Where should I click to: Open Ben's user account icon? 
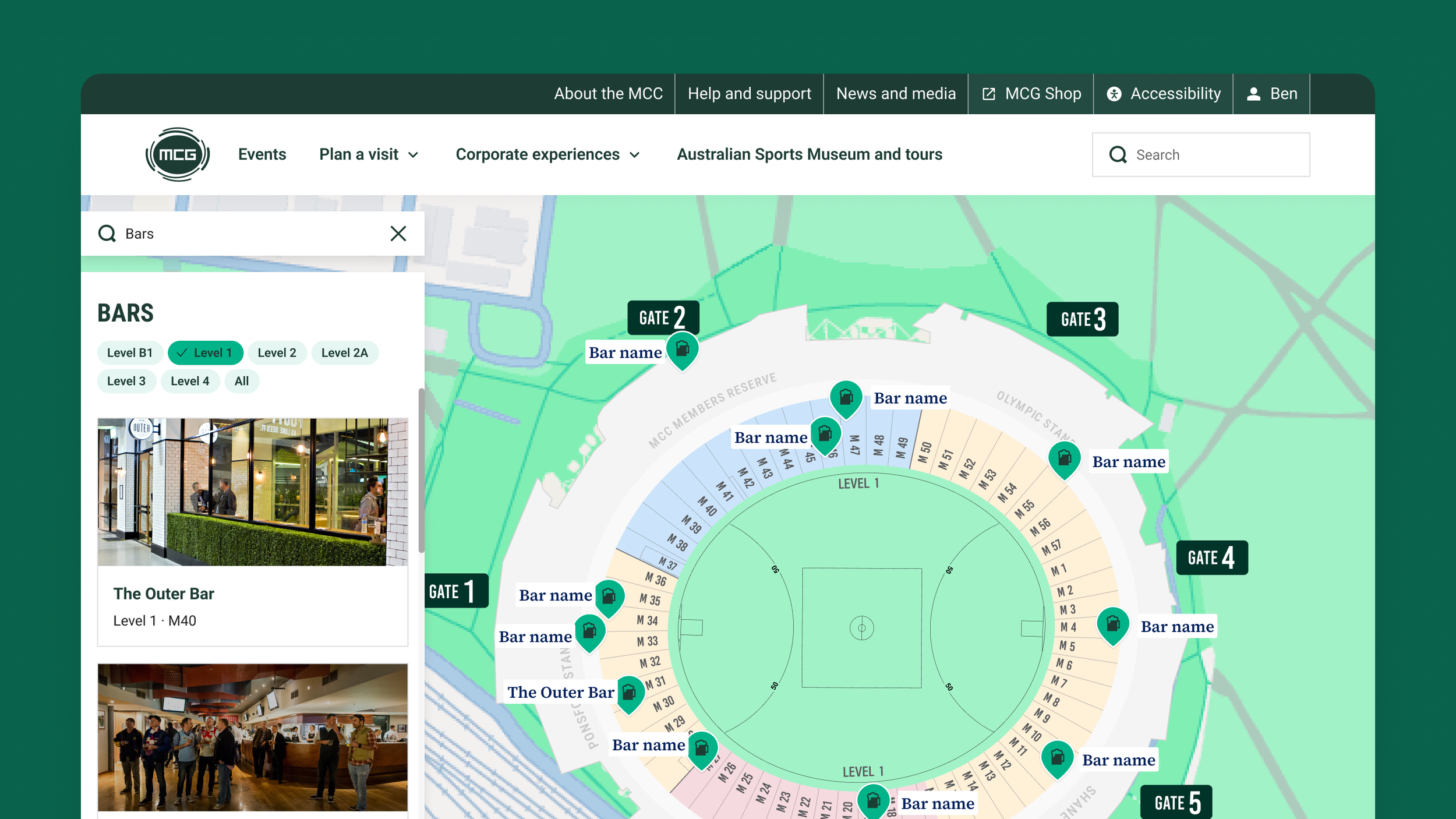(x=1253, y=94)
